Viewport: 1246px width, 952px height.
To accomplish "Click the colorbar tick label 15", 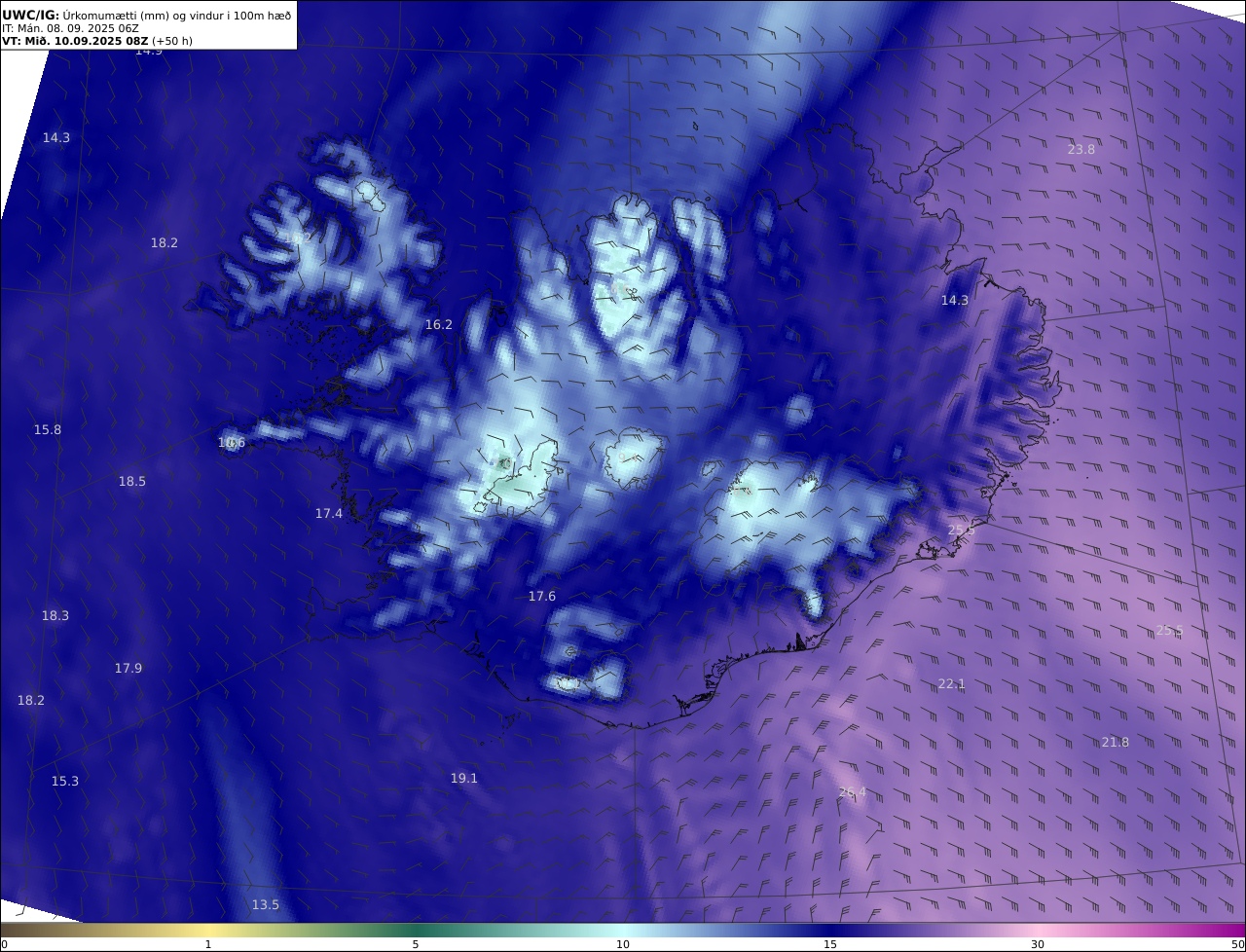I will (830, 944).
